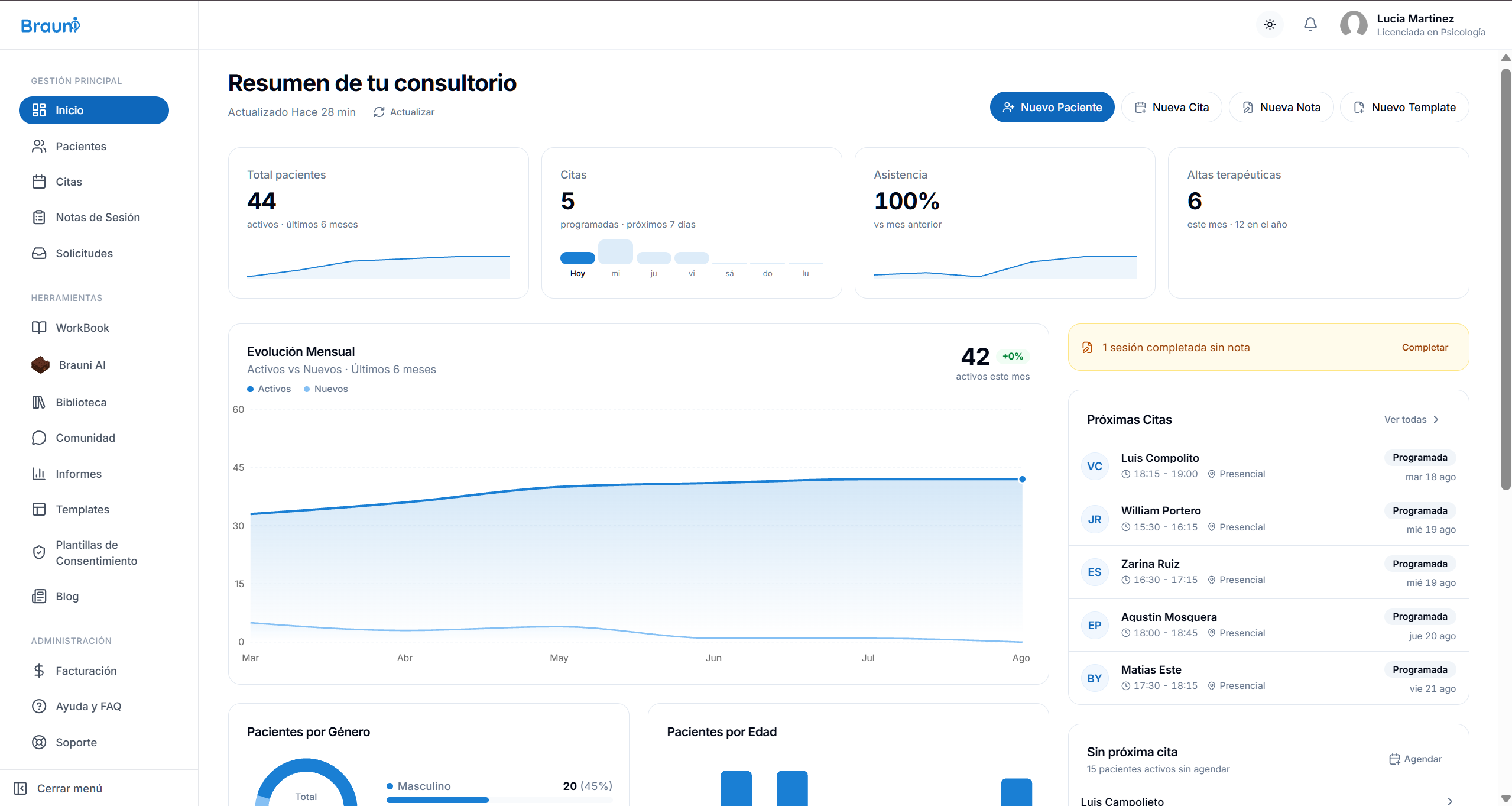Screen dimensions: 1512x806
Task: Click the Soporte lifebuoy icon
Action: click(39, 742)
